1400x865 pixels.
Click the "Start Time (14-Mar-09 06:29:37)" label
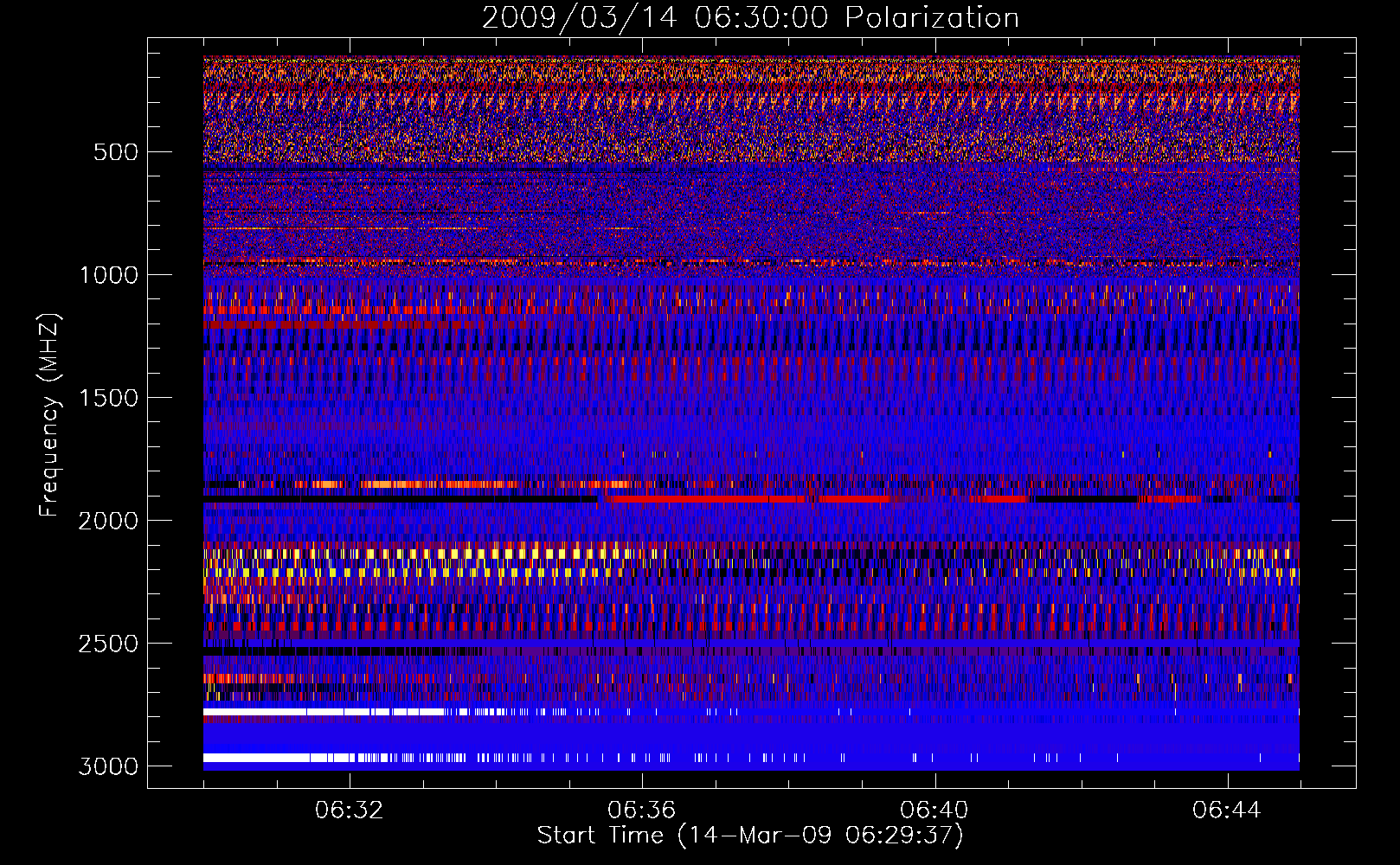[x=750, y=836]
